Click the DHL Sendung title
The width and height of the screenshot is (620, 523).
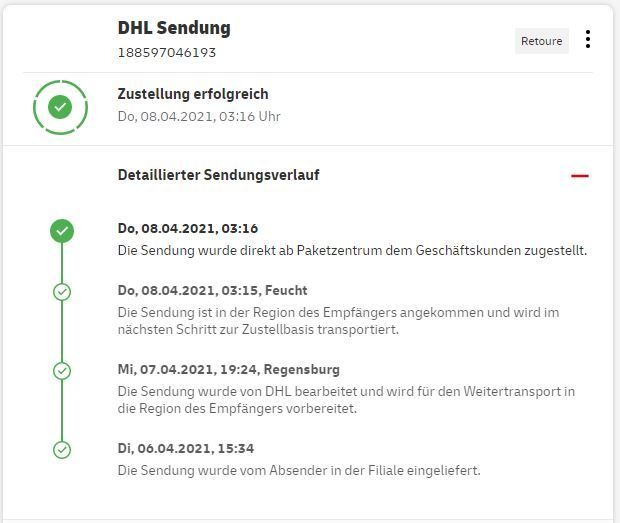174,28
